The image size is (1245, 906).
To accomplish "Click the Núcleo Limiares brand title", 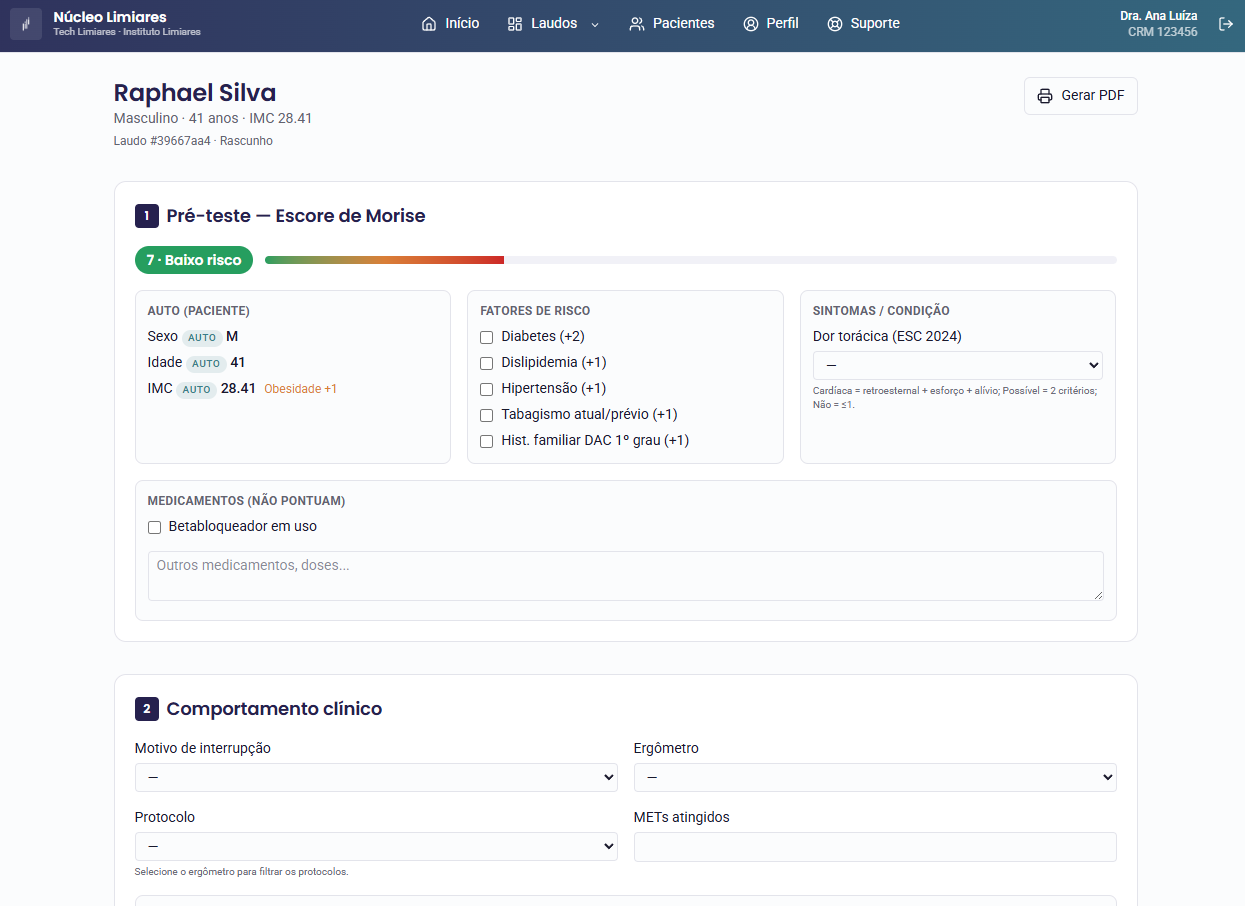I will coord(110,17).
